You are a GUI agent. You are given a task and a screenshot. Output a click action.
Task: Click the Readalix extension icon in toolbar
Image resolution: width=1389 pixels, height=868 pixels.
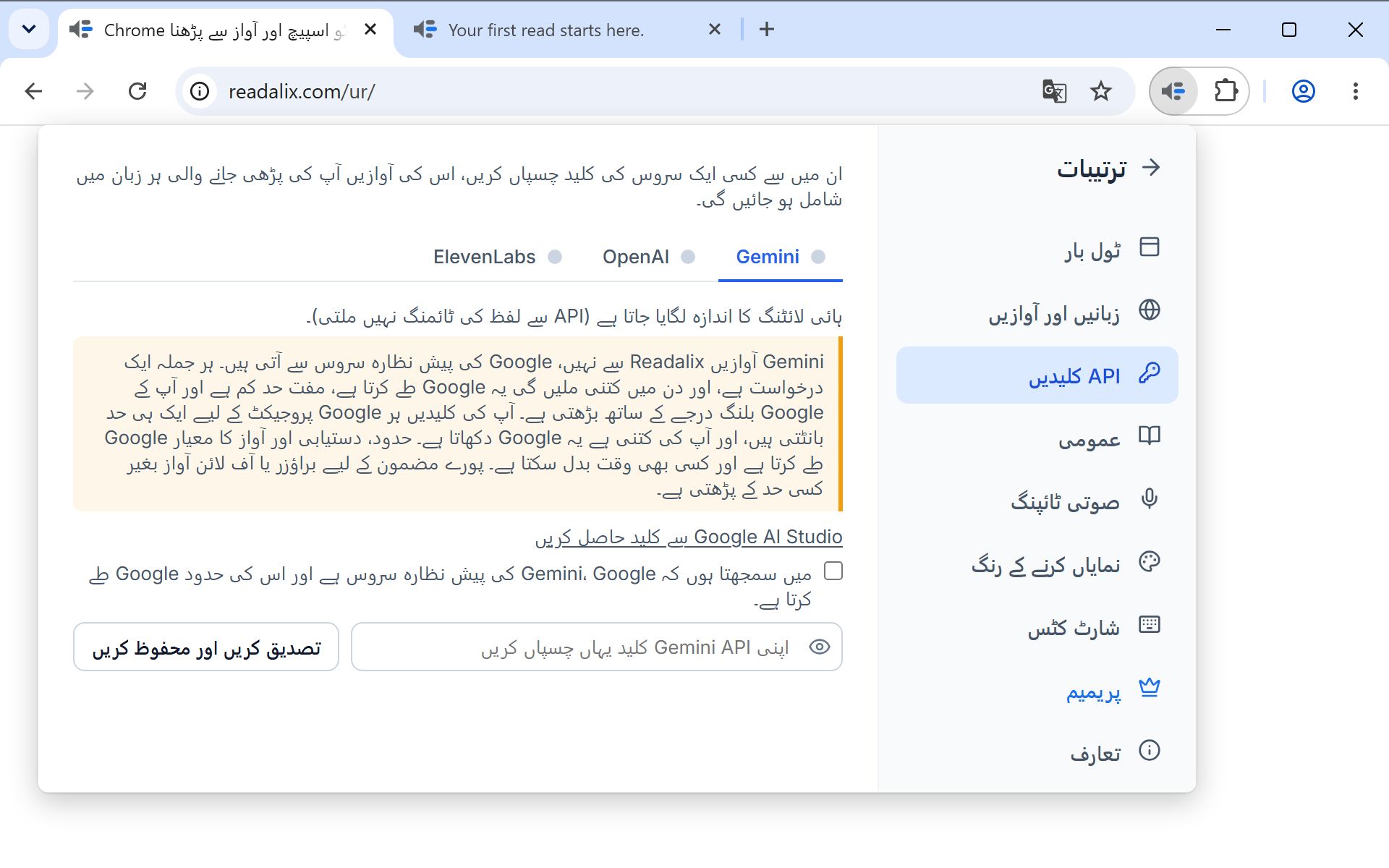1173,91
